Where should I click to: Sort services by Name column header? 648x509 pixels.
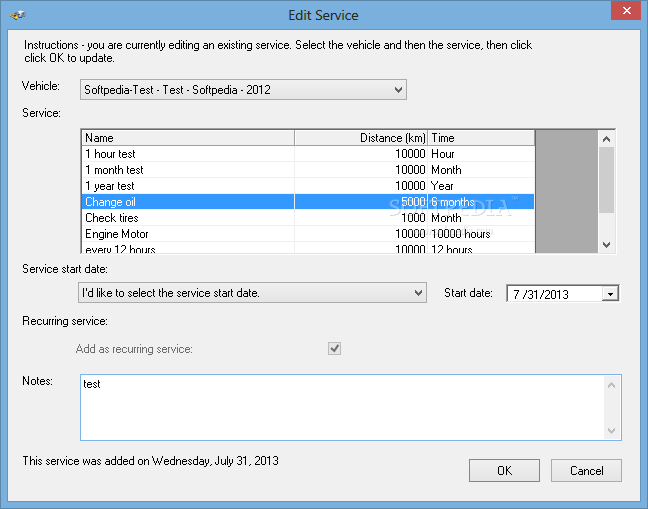click(188, 138)
